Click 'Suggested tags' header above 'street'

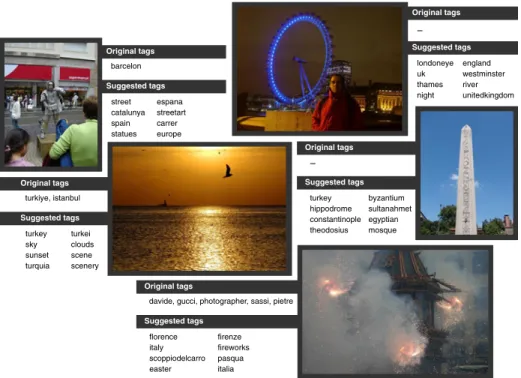click(164, 86)
